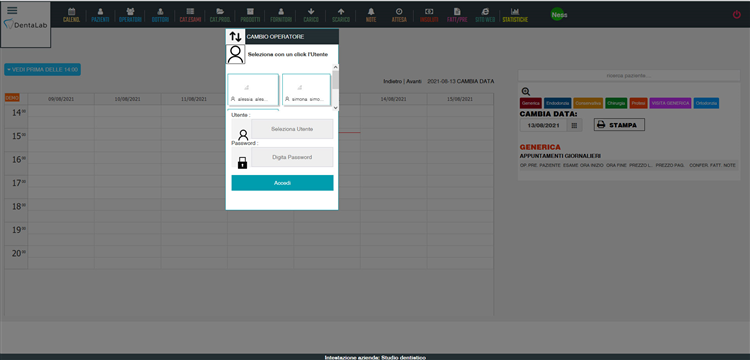Open the NOTE bell section
This screenshot has width=750, height=360.
coord(371,15)
